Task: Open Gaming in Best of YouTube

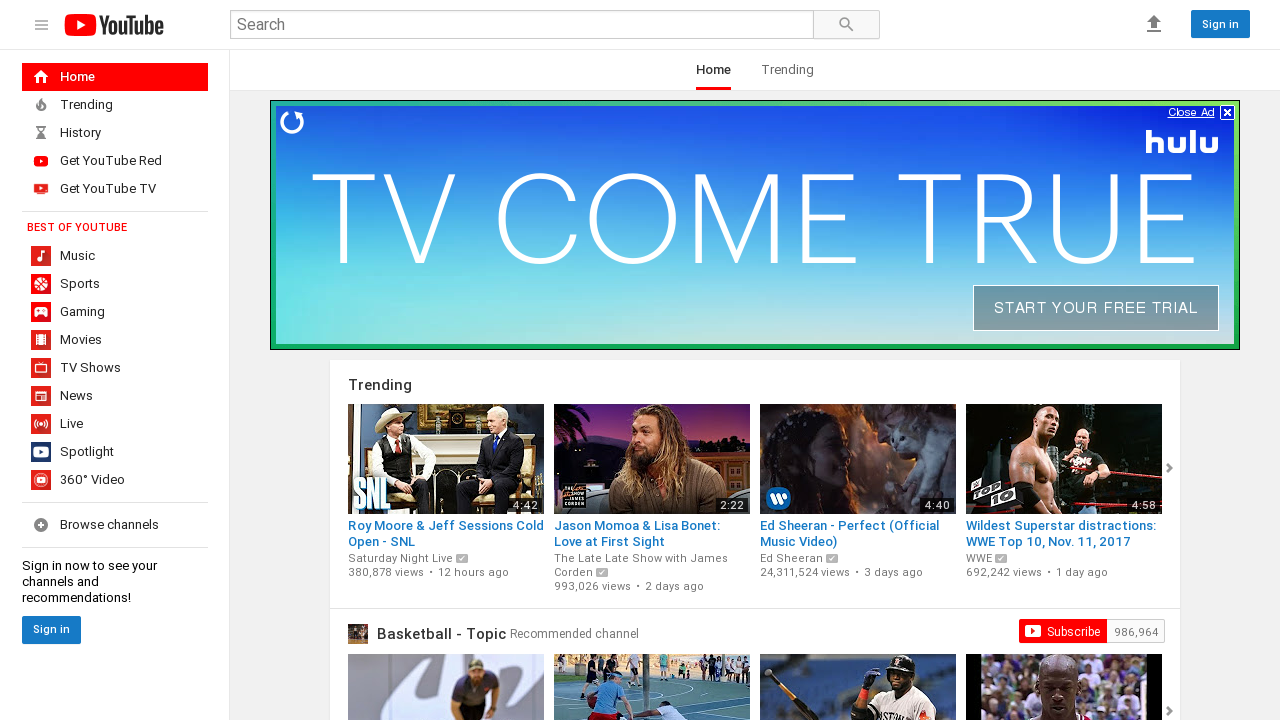Action: tap(115, 312)
